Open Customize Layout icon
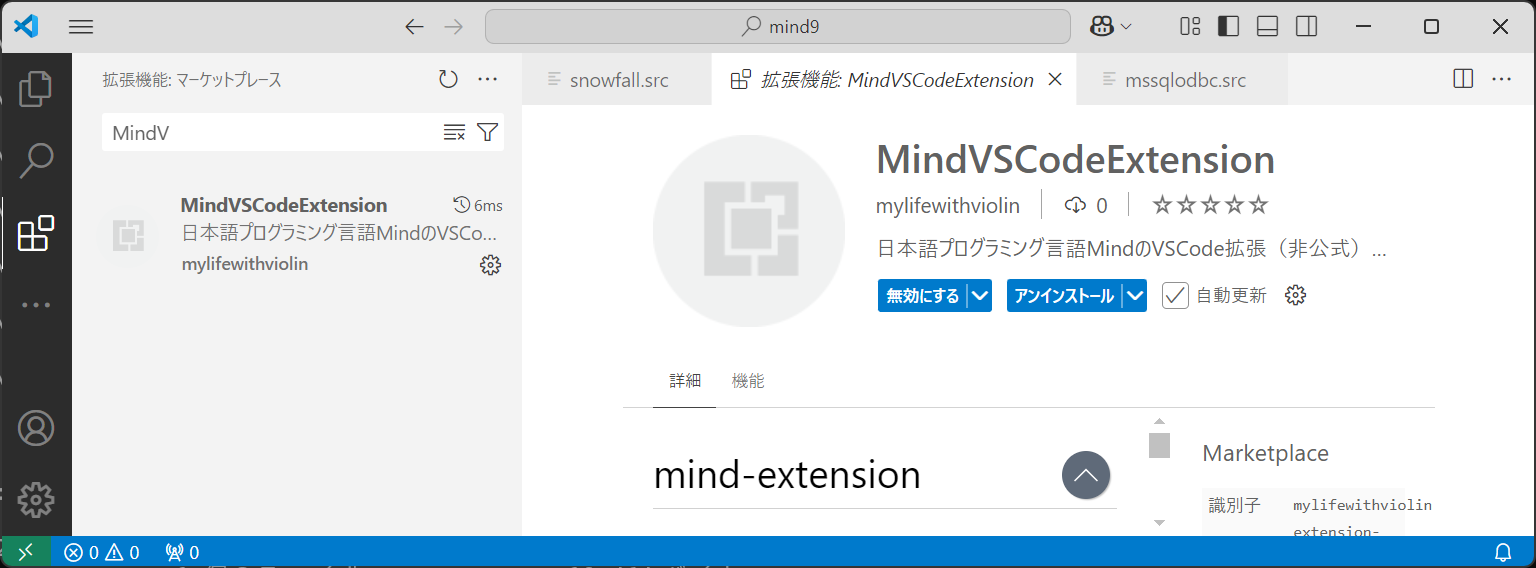 point(1190,27)
